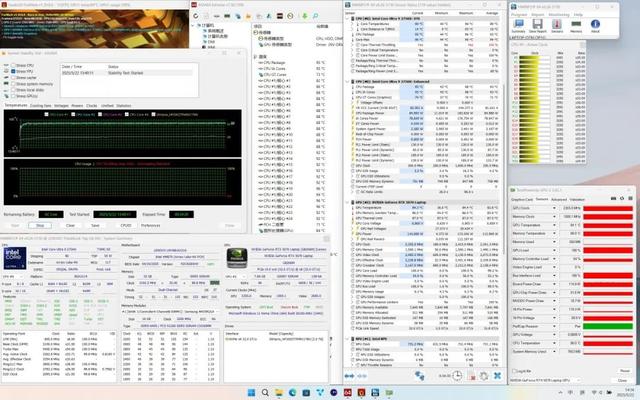Open Windows Start button on taskbar

tap(251, 393)
